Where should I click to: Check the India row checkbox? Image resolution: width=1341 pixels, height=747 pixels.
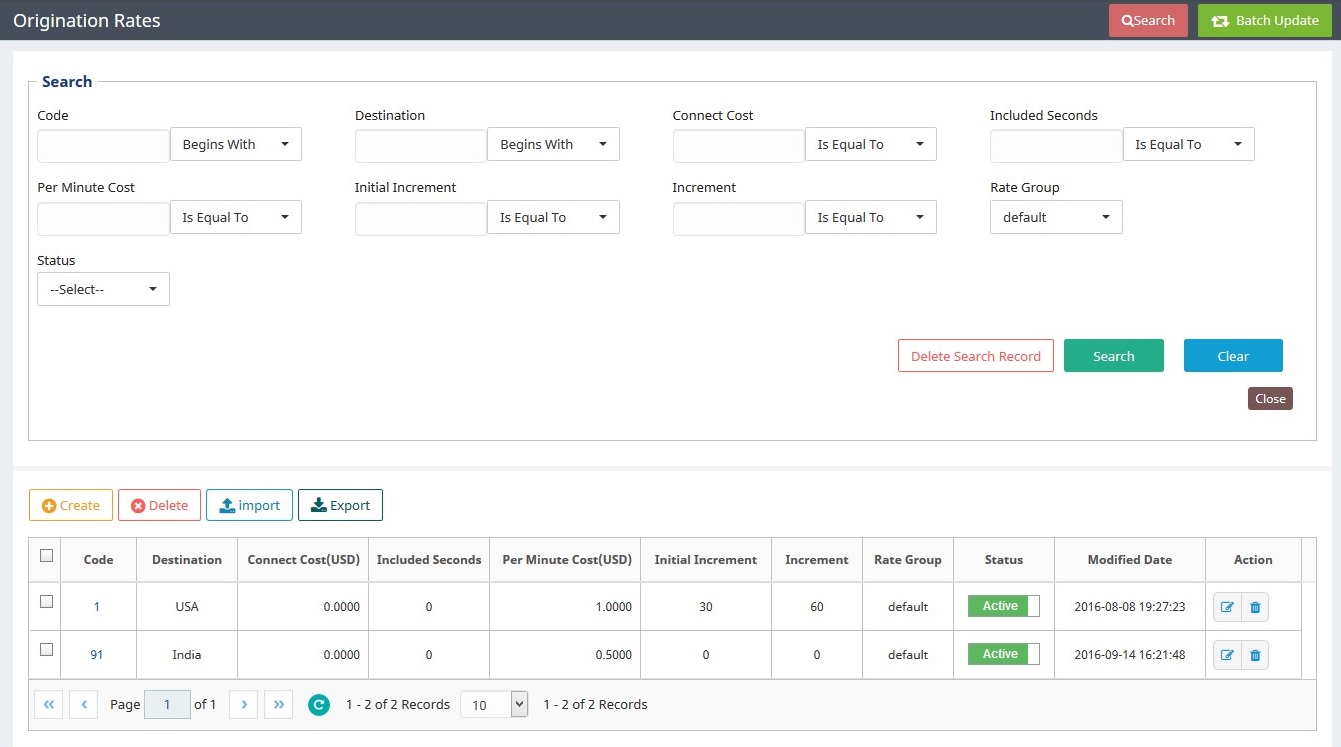coord(46,650)
